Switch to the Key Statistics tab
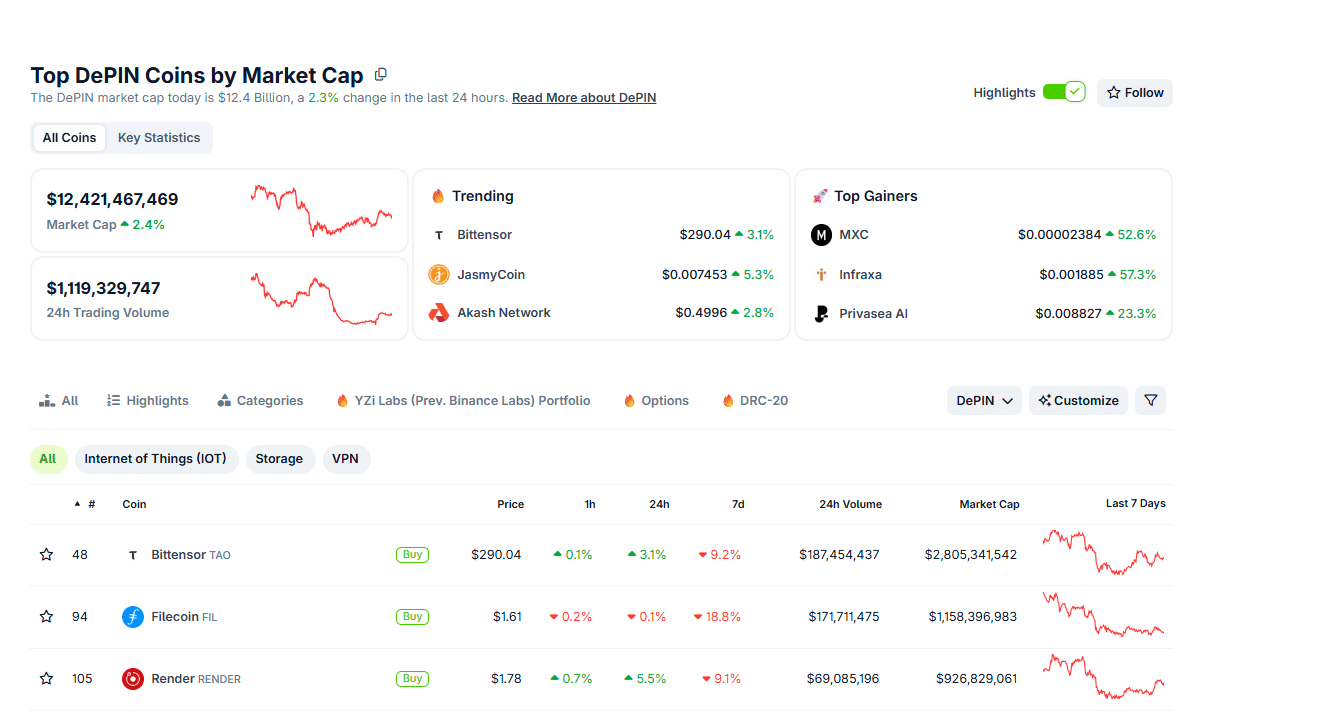This screenshot has width=1317, height=715. tap(159, 137)
